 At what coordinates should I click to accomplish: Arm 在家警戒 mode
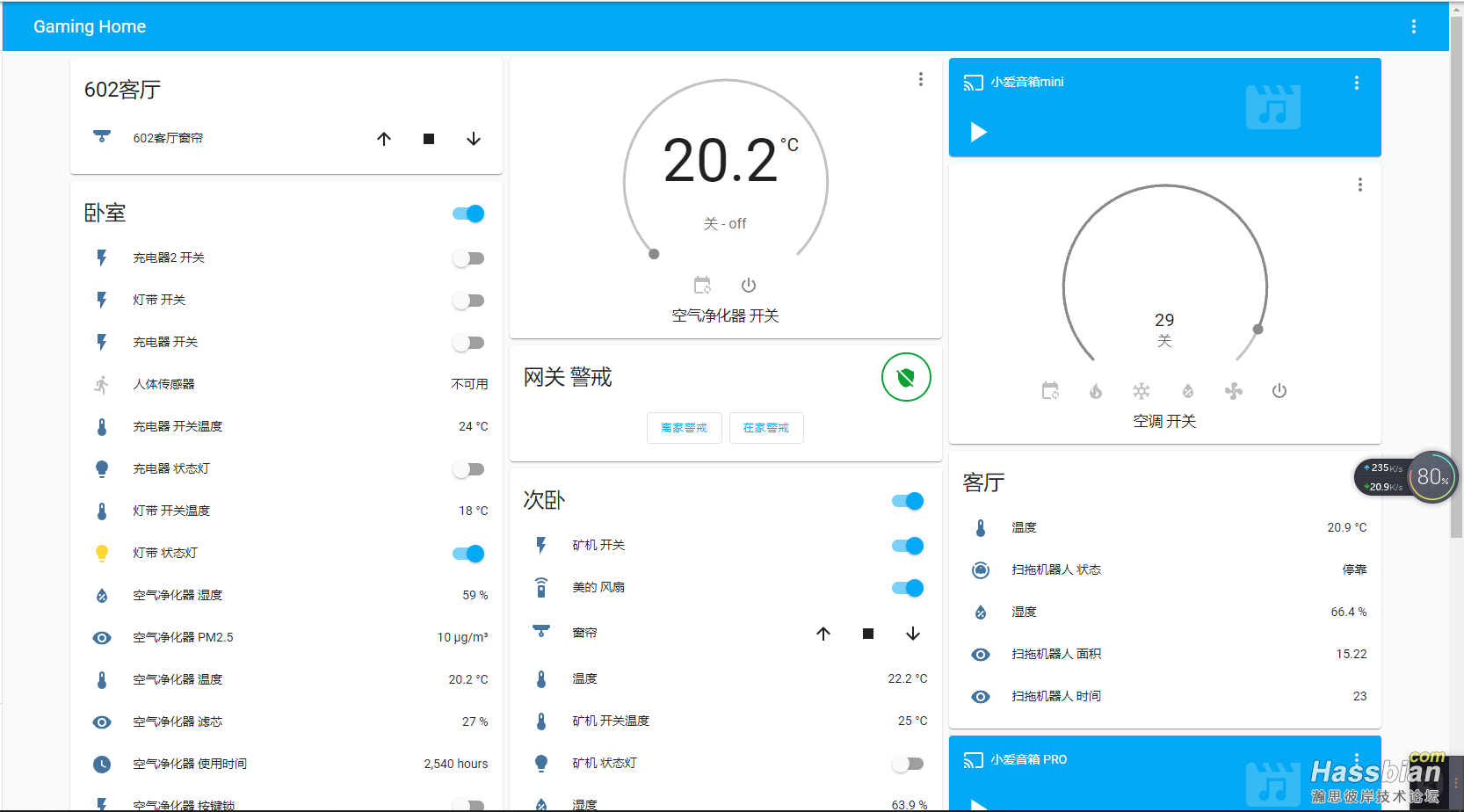tap(766, 428)
